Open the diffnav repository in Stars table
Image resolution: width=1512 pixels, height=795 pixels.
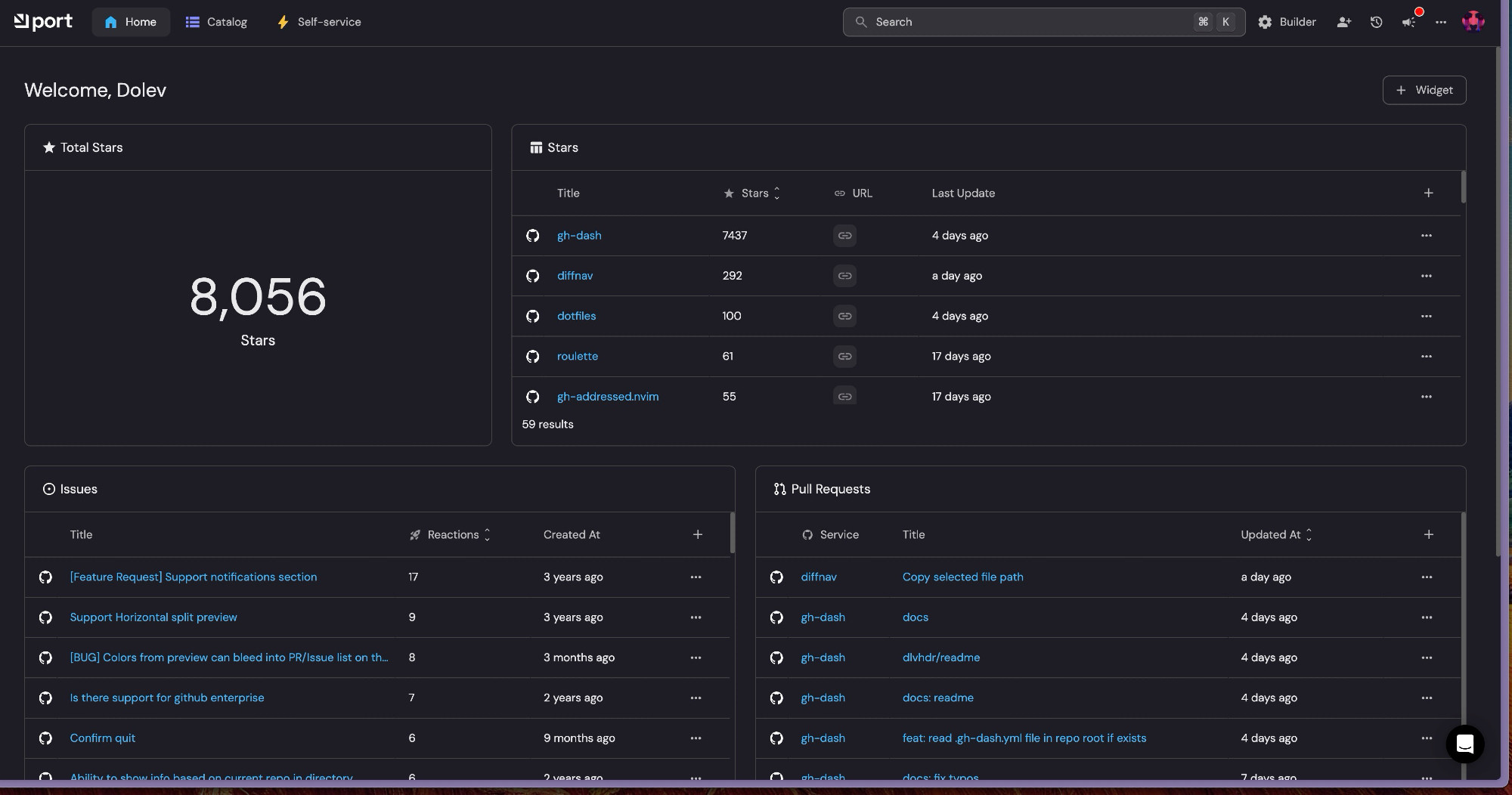(x=575, y=276)
